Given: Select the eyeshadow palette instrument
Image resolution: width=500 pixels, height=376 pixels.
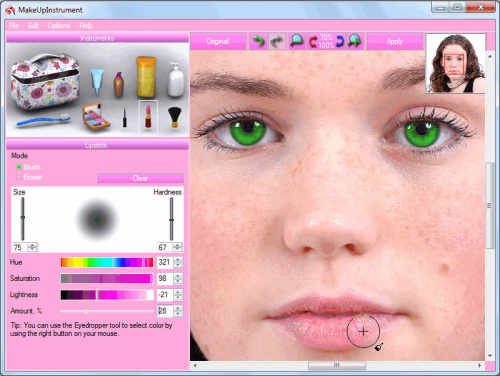Looking at the screenshot, I should tap(96, 117).
